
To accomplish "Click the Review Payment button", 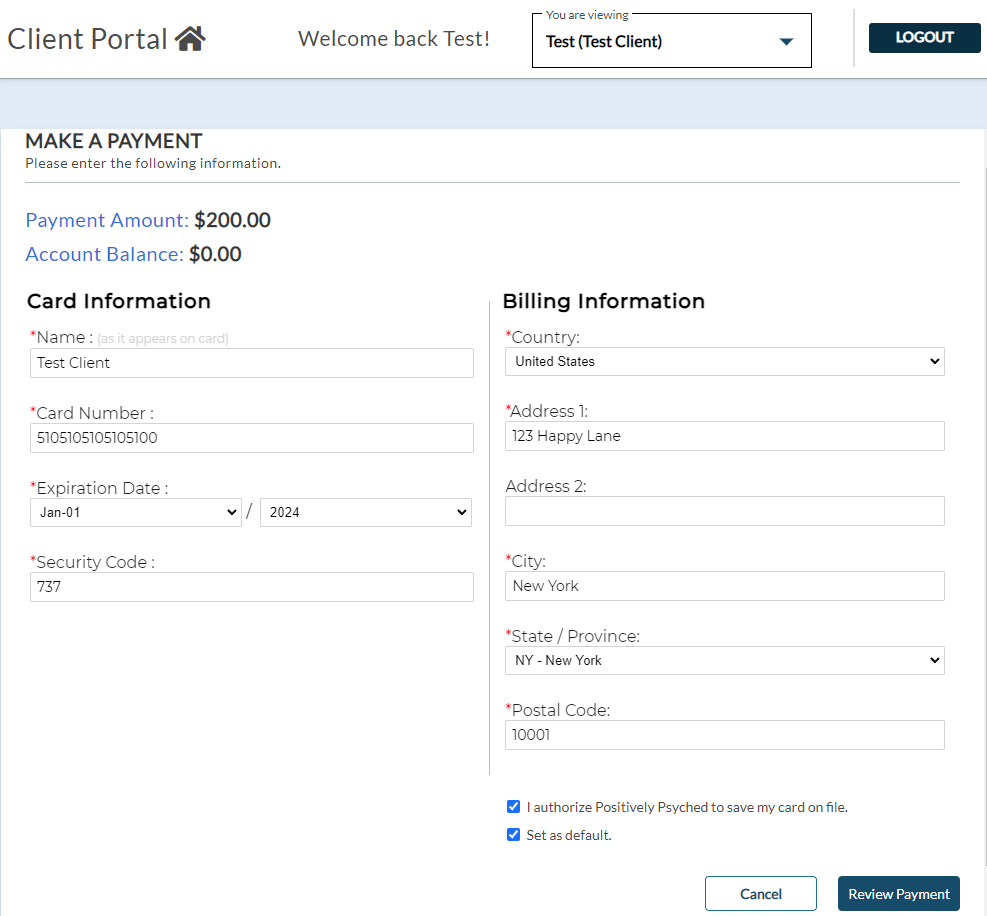I will click(x=898, y=894).
